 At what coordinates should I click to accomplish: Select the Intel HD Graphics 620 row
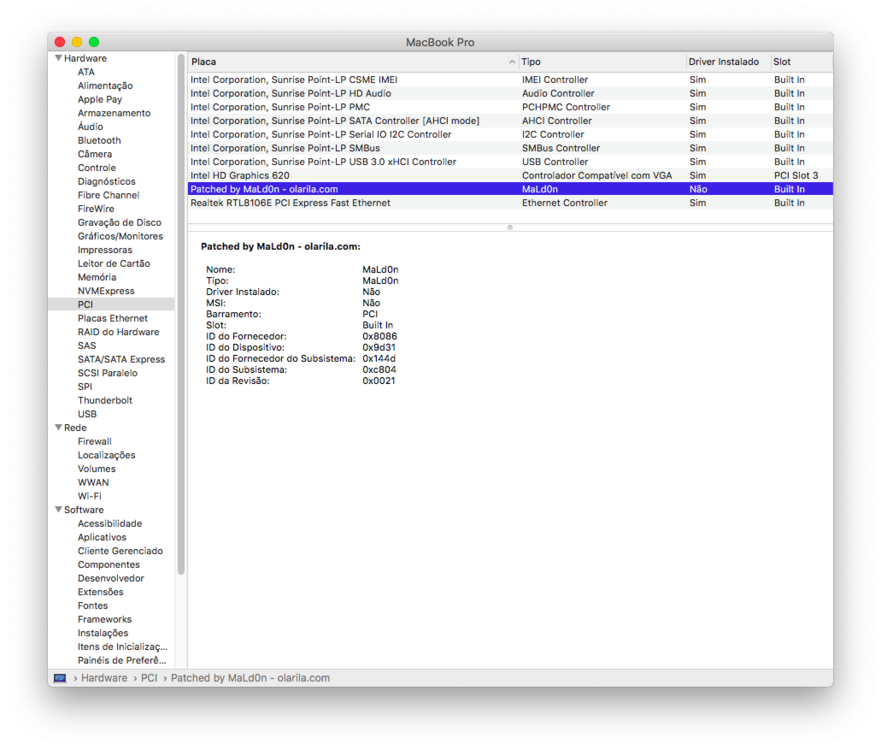(x=240, y=175)
